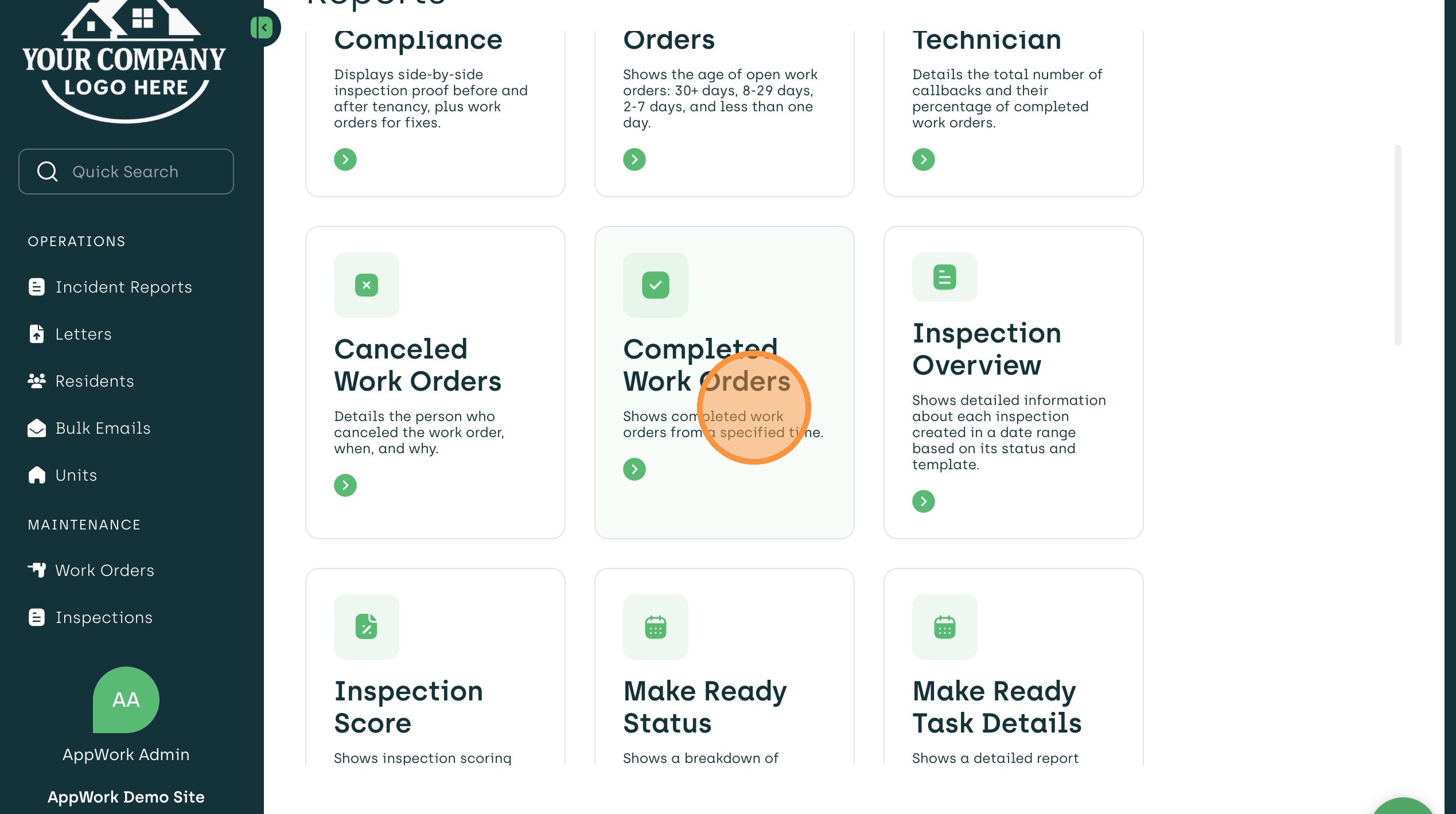The width and height of the screenshot is (1456, 814).
Task: Click the Make Ready Status calendar icon
Action: click(x=655, y=626)
